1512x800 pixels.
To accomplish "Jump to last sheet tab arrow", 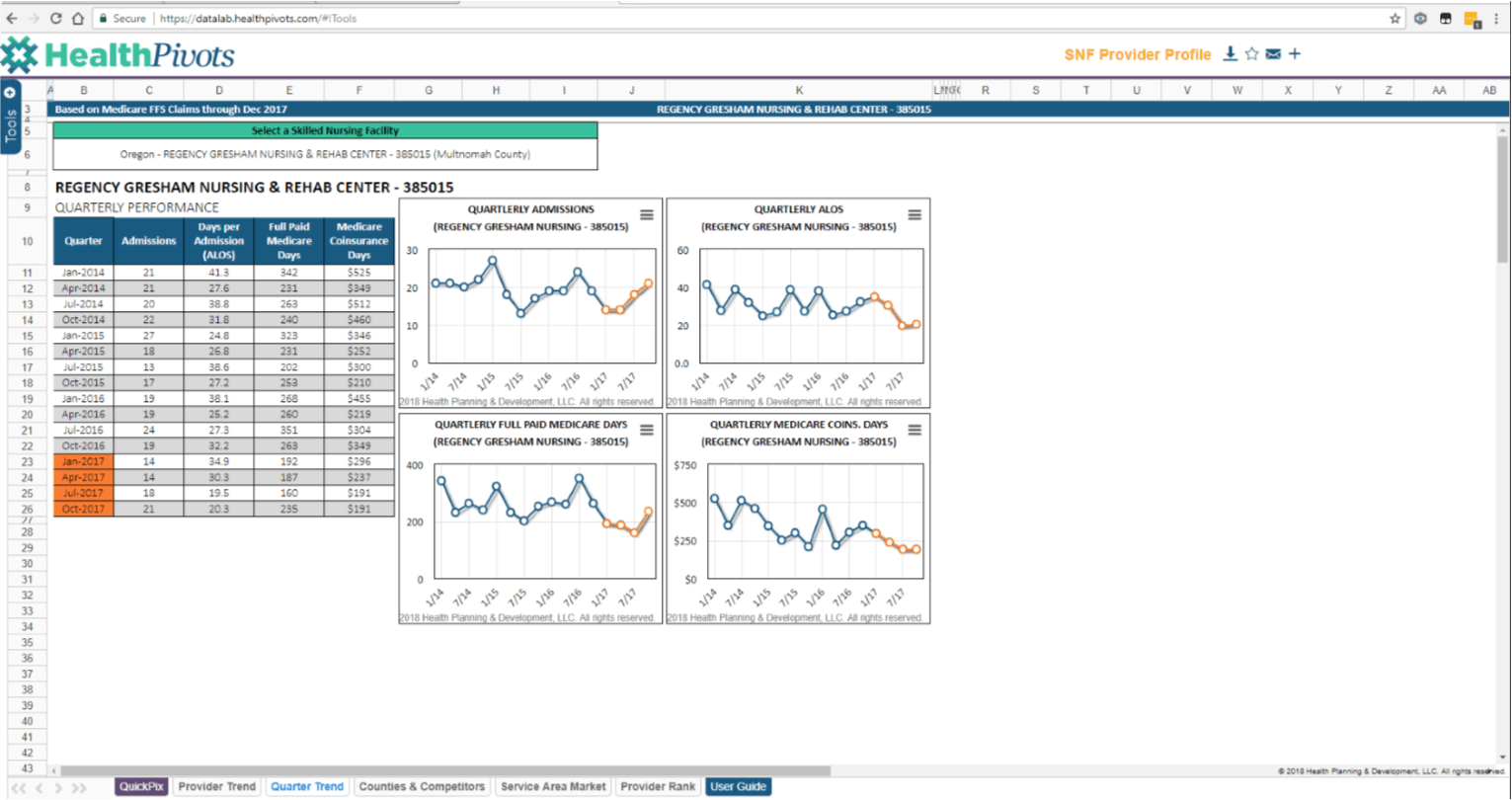I will coord(80,788).
